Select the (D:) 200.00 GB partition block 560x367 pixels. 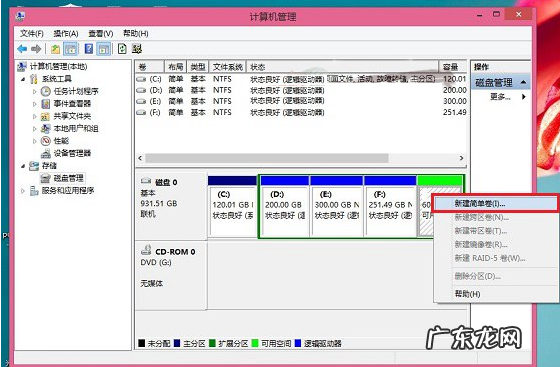click(285, 206)
